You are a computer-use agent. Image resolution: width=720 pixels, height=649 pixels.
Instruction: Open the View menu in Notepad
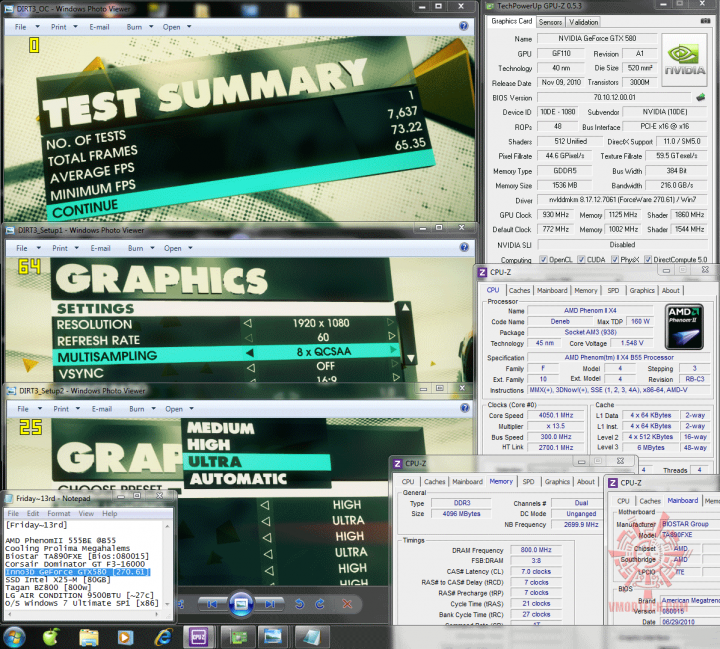point(86,513)
